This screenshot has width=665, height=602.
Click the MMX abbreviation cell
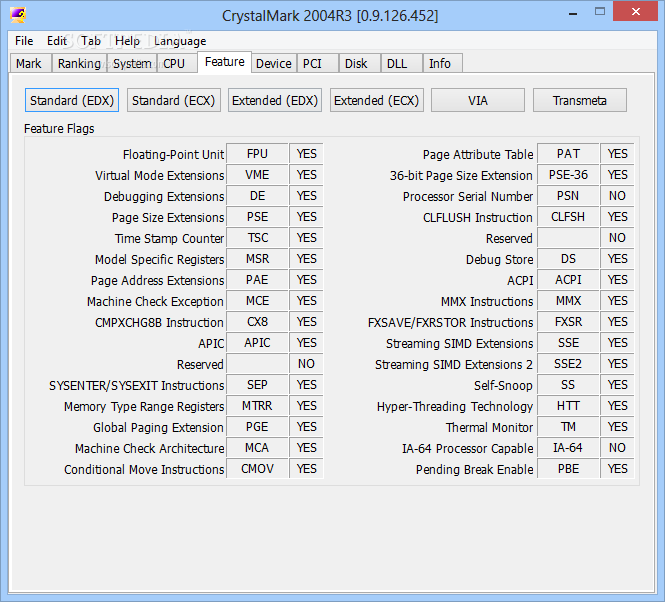[568, 301]
